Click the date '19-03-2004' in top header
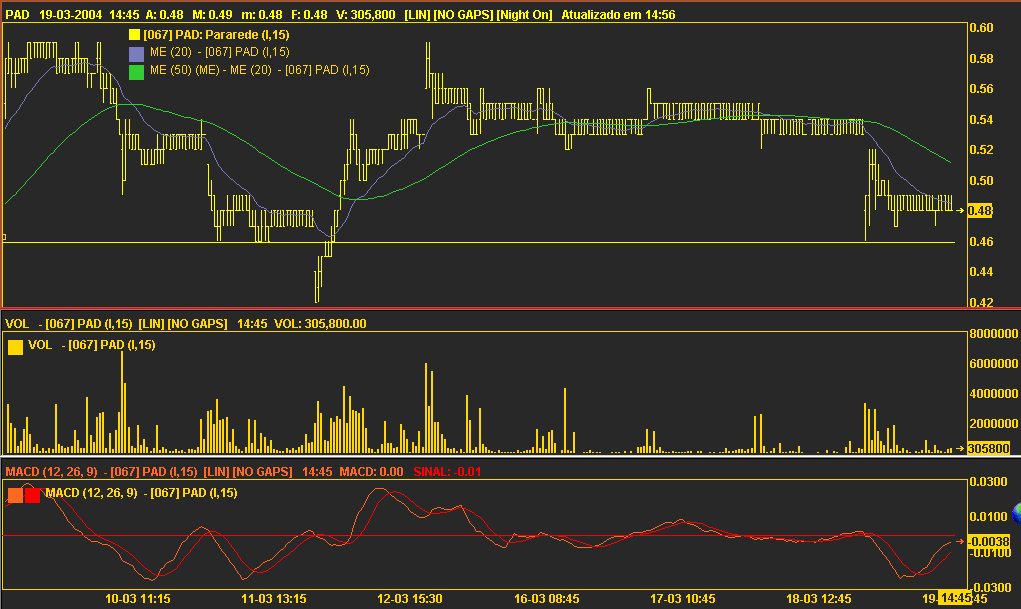 coord(70,14)
